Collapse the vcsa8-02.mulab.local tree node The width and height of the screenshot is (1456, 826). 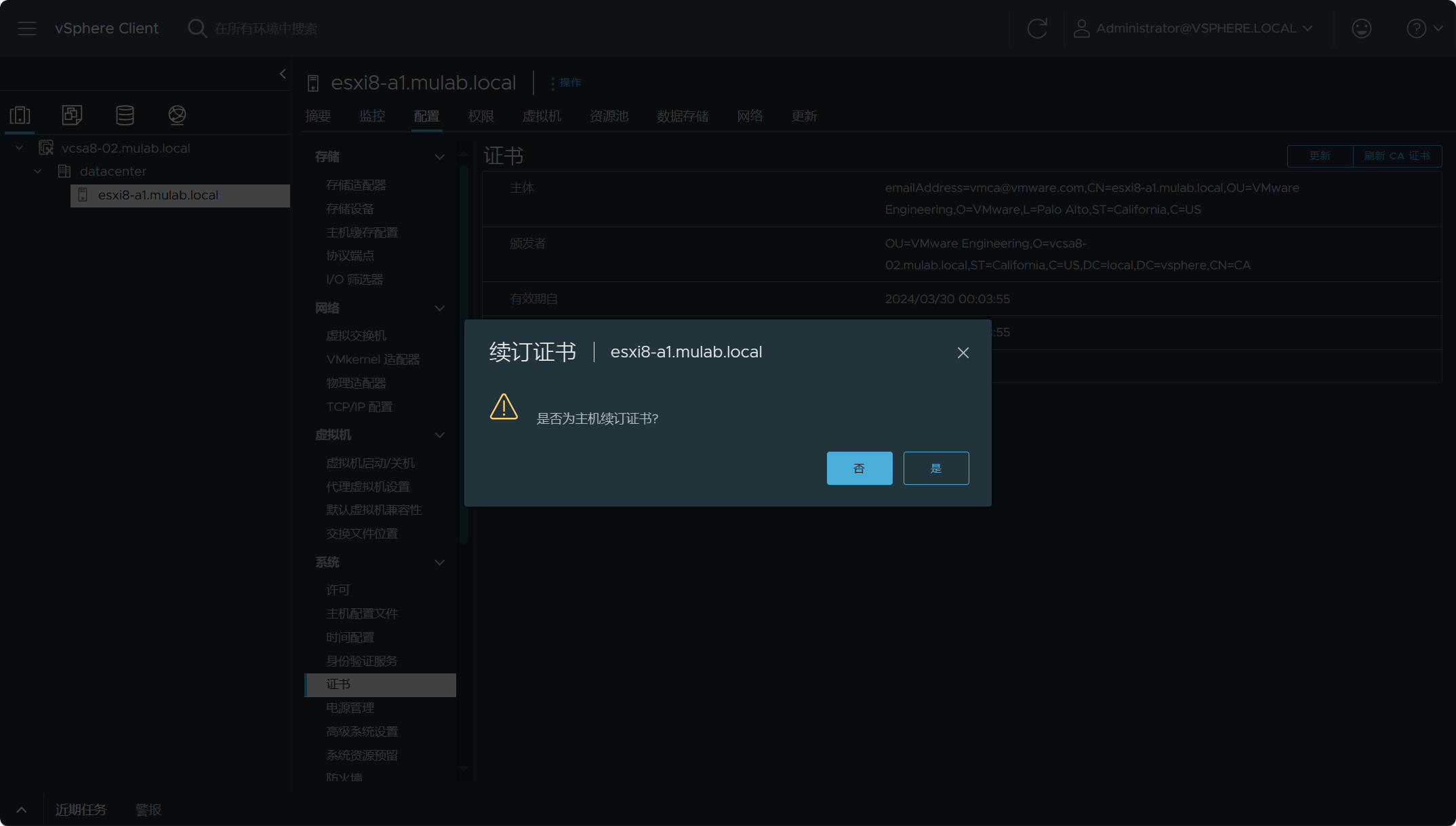[19, 148]
